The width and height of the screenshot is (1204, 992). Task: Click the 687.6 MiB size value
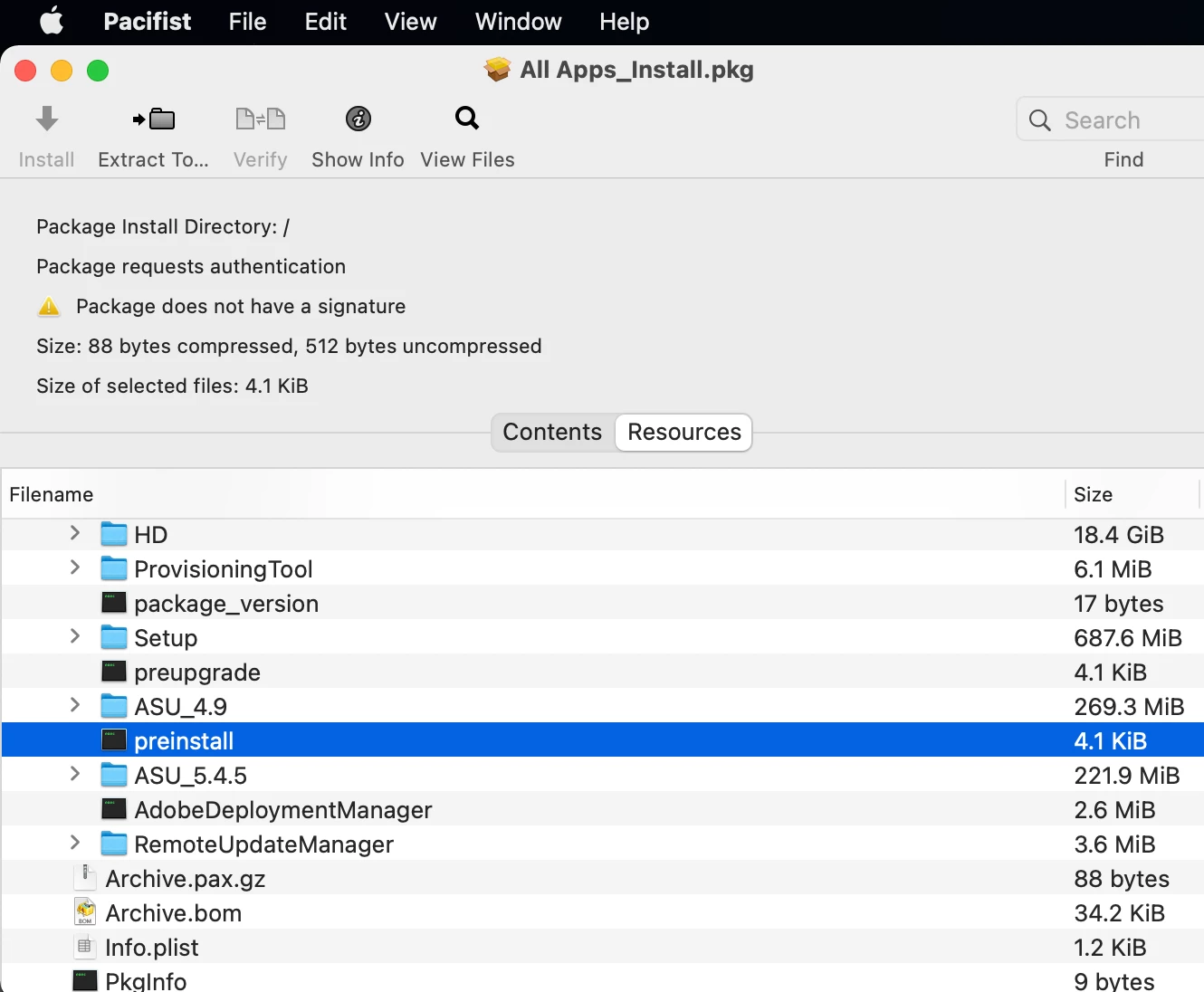1128,638
